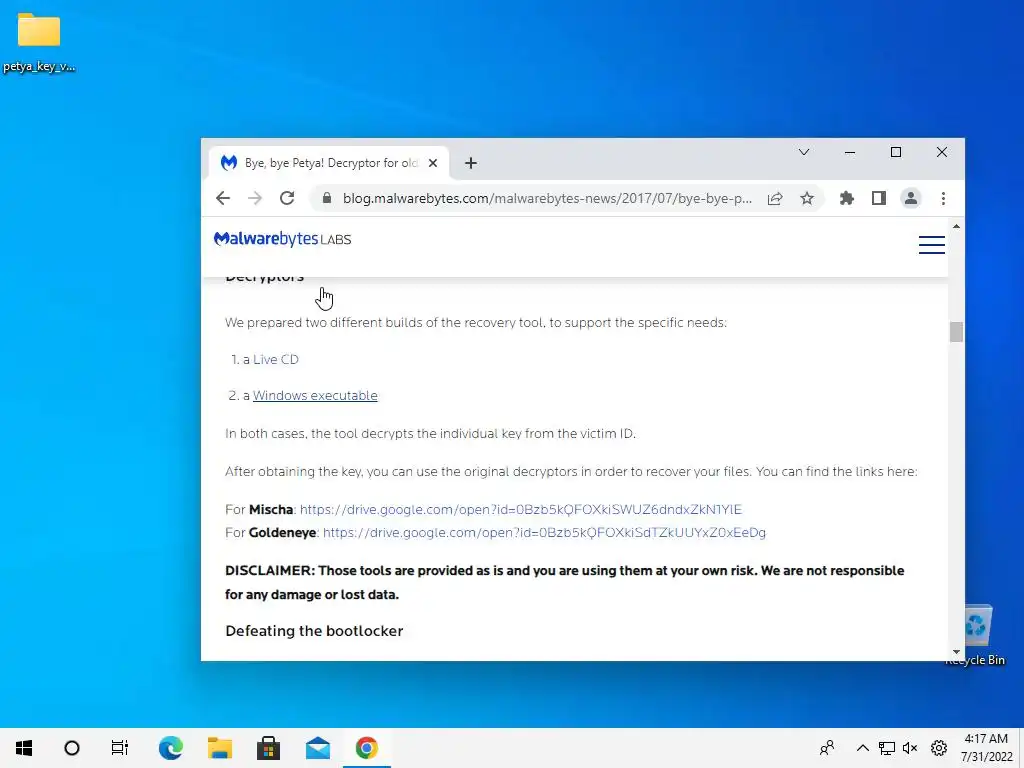Toggle the Chrome side panel
The image size is (1024, 768).
pos(878,198)
